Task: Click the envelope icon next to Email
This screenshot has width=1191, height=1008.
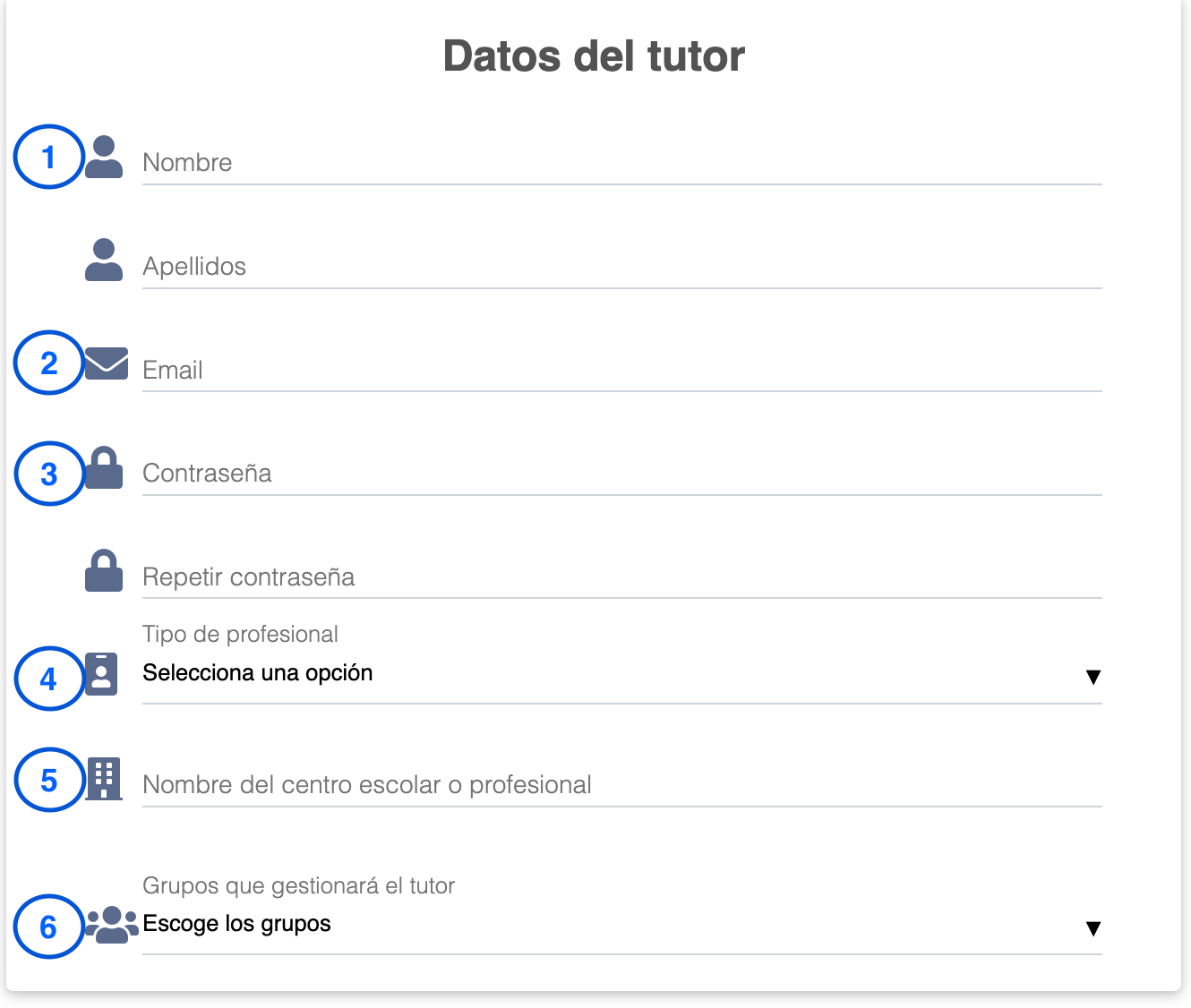Action: pos(107,363)
